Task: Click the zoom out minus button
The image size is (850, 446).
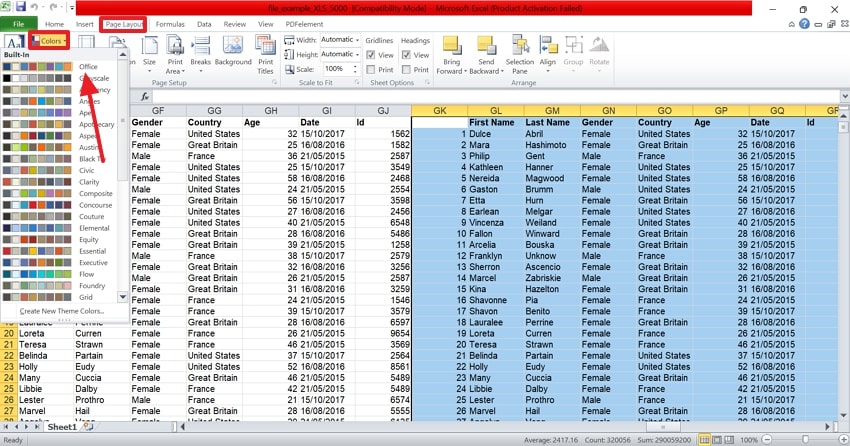Action: pyautogui.click(x=767, y=439)
